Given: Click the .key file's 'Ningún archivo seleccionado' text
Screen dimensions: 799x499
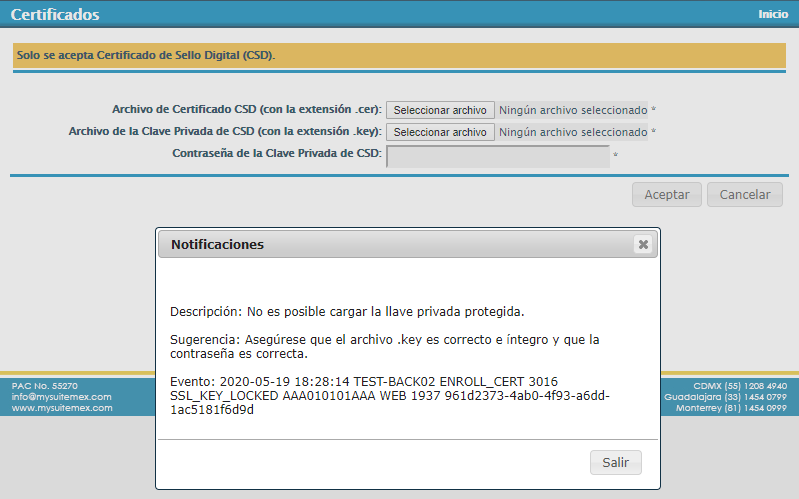Looking at the screenshot, I should 573,132.
